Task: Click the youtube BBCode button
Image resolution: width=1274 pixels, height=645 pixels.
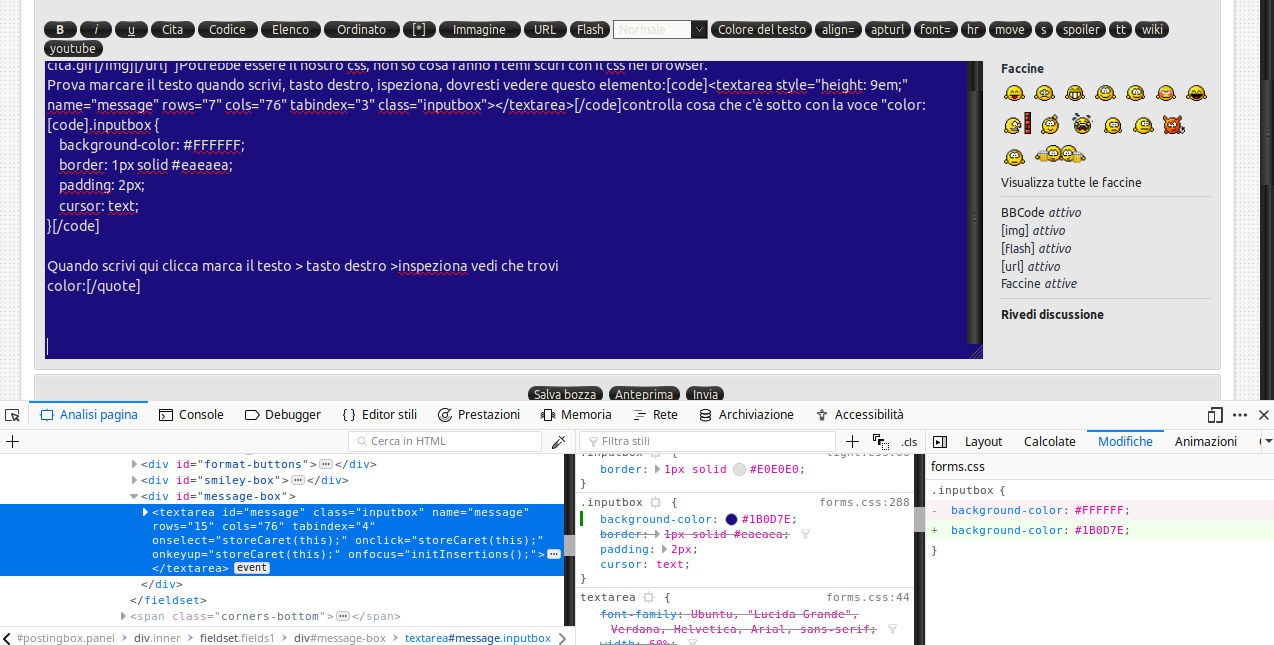Action: pyautogui.click(x=73, y=48)
